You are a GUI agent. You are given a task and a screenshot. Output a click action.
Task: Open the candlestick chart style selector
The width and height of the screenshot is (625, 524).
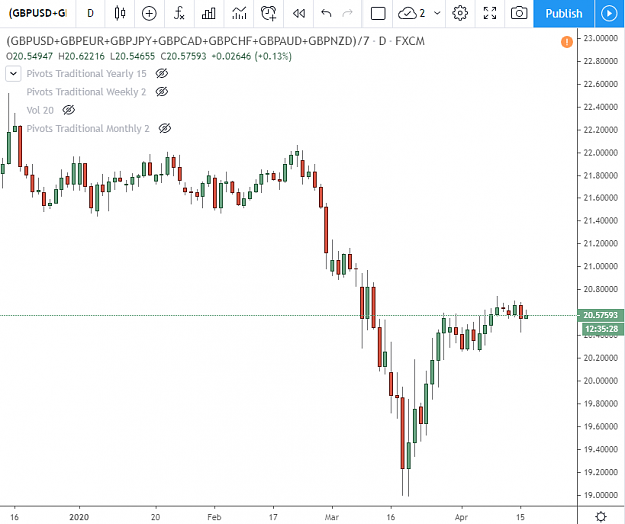(x=120, y=14)
